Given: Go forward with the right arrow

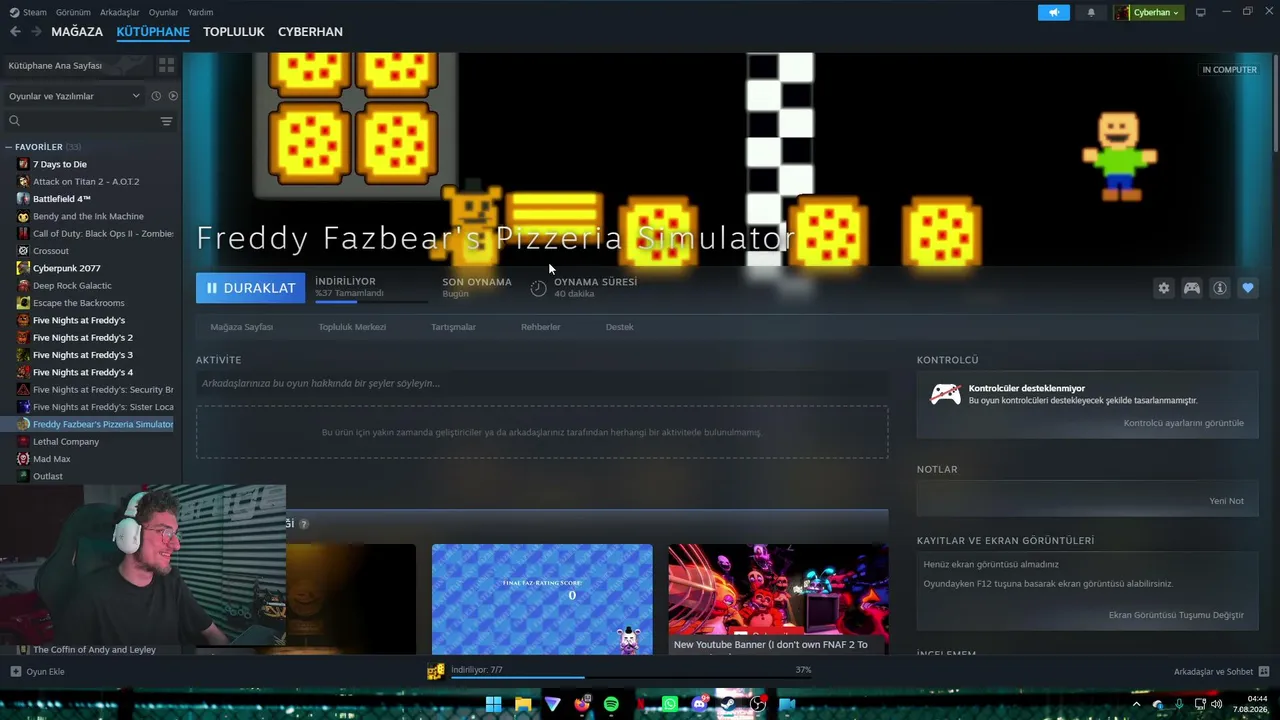Looking at the screenshot, I should pos(36,32).
